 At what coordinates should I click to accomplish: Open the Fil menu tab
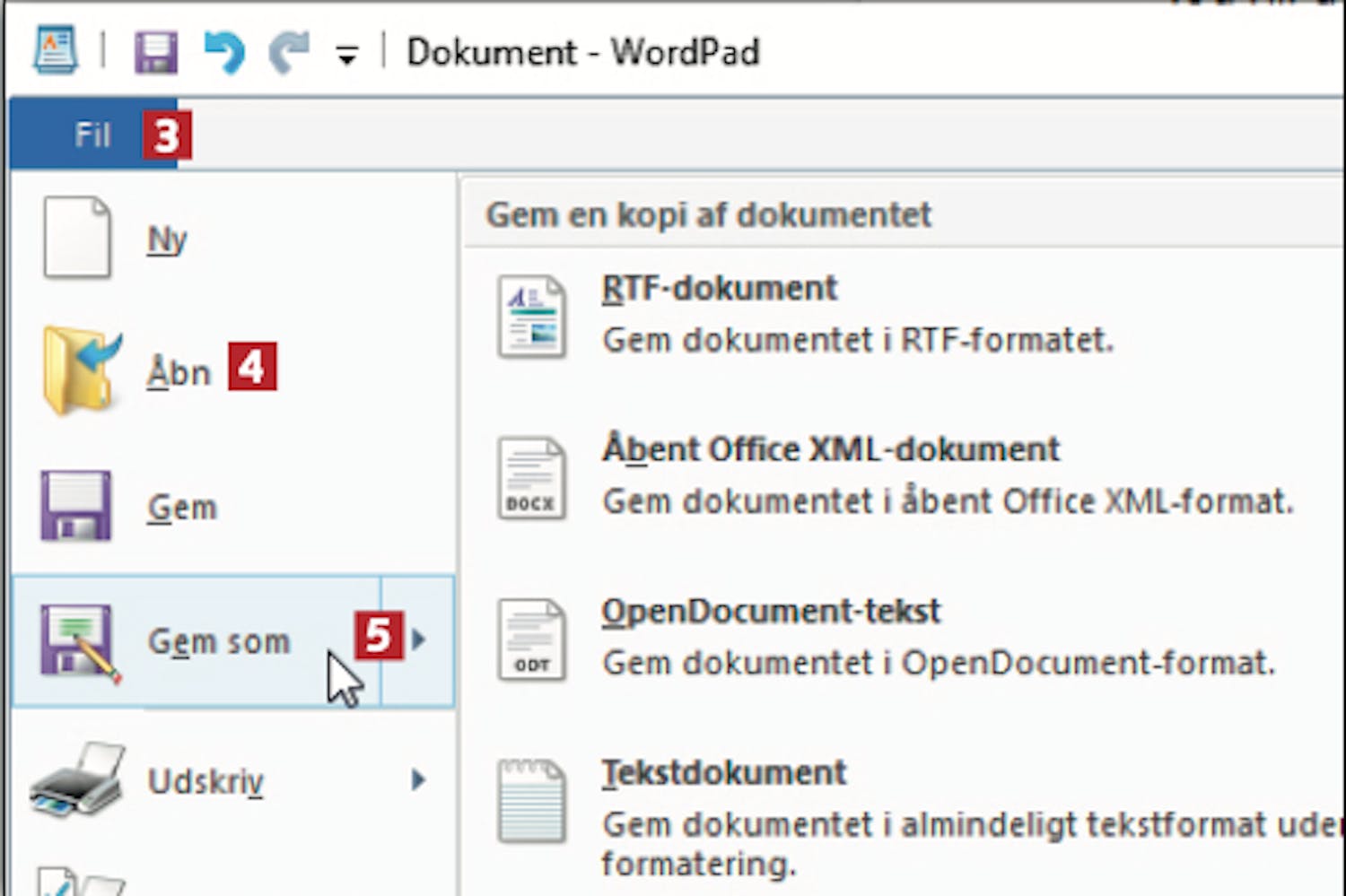93,135
